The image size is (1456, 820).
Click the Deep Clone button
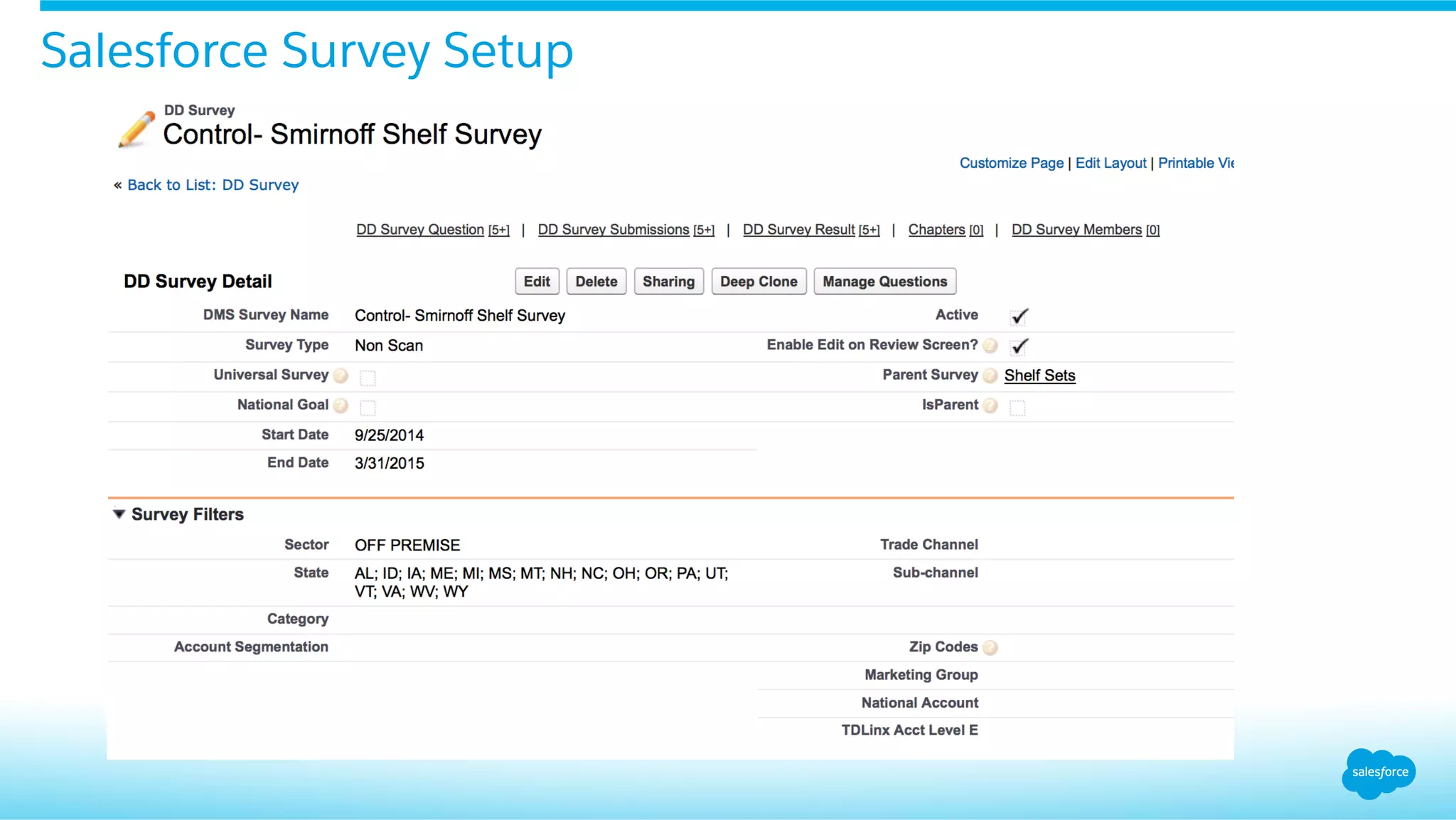(759, 282)
